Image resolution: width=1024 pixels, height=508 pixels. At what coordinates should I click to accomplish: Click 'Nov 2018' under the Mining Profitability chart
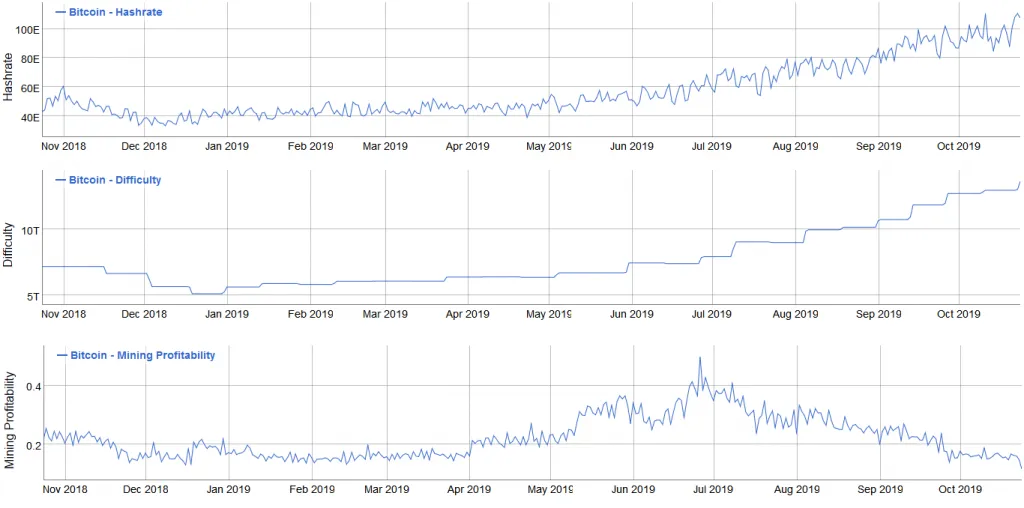click(x=65, y=489)
